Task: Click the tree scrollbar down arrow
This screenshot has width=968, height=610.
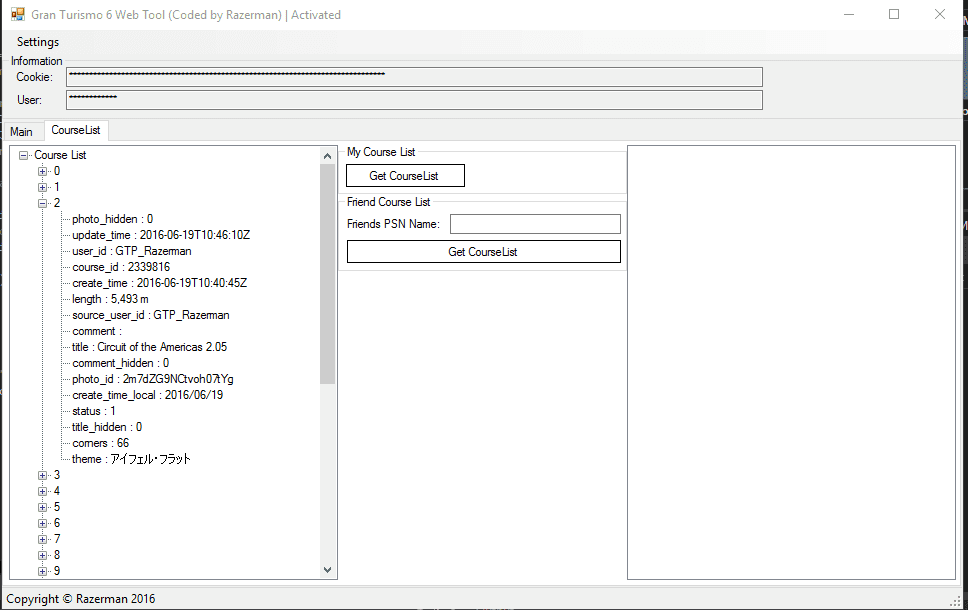Action: tap(327, 570)
